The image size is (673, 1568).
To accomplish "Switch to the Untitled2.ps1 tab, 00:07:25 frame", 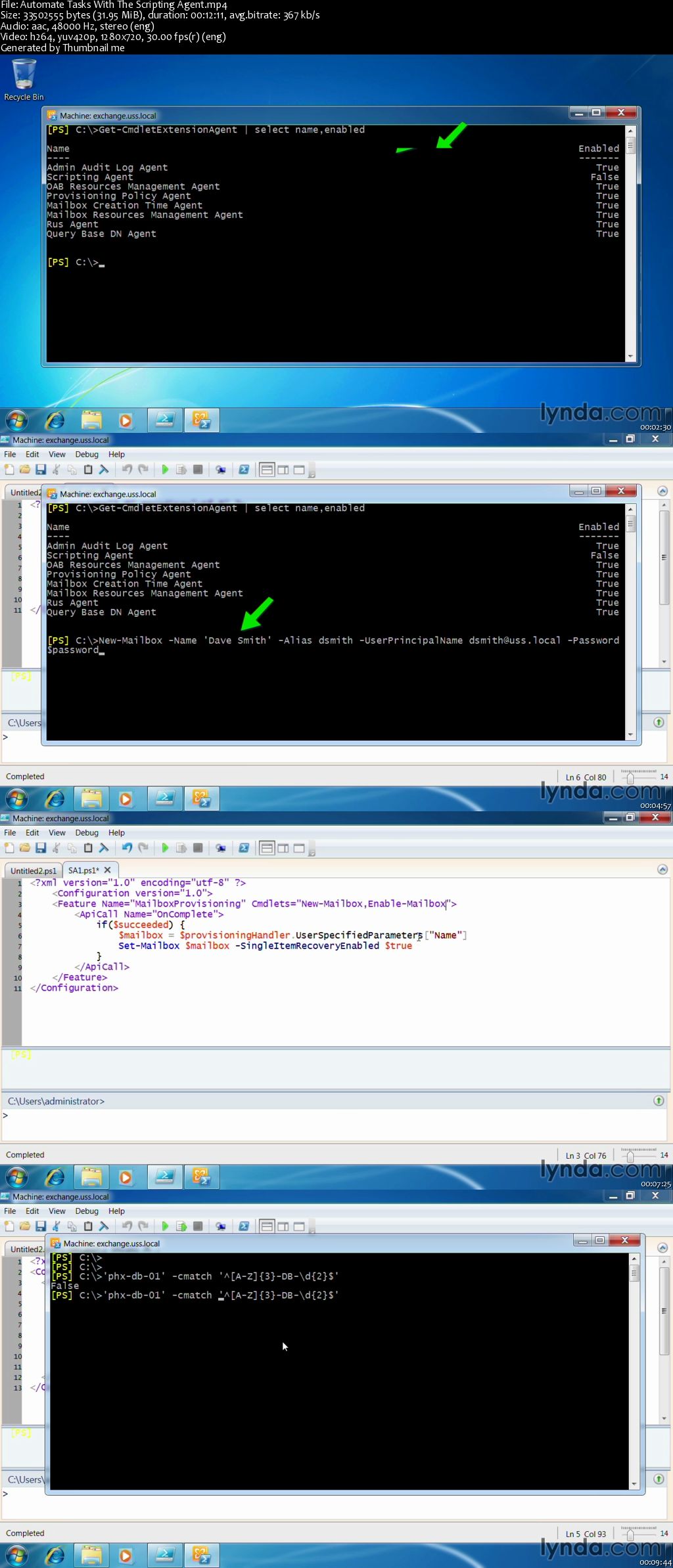I will pyautogui.click(x=34, y=870).
